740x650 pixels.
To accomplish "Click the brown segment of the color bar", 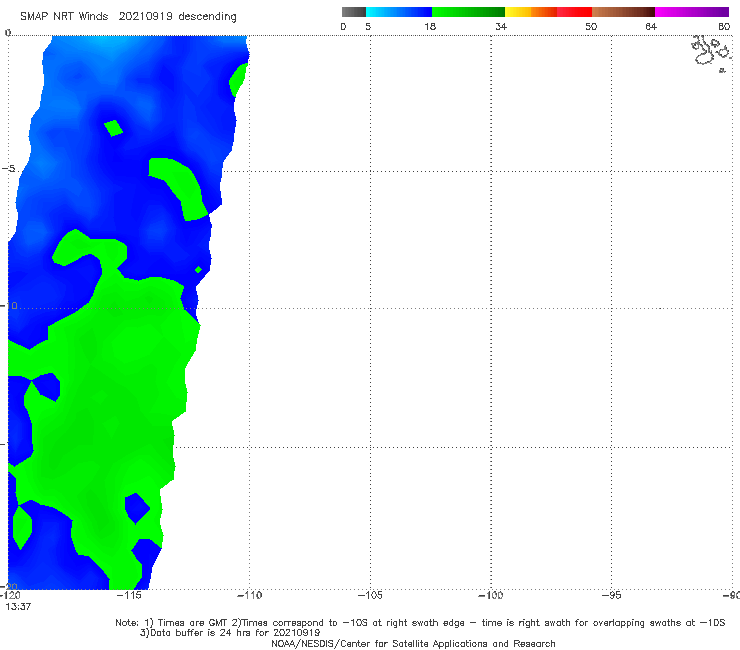I will (x=623, y=12).
